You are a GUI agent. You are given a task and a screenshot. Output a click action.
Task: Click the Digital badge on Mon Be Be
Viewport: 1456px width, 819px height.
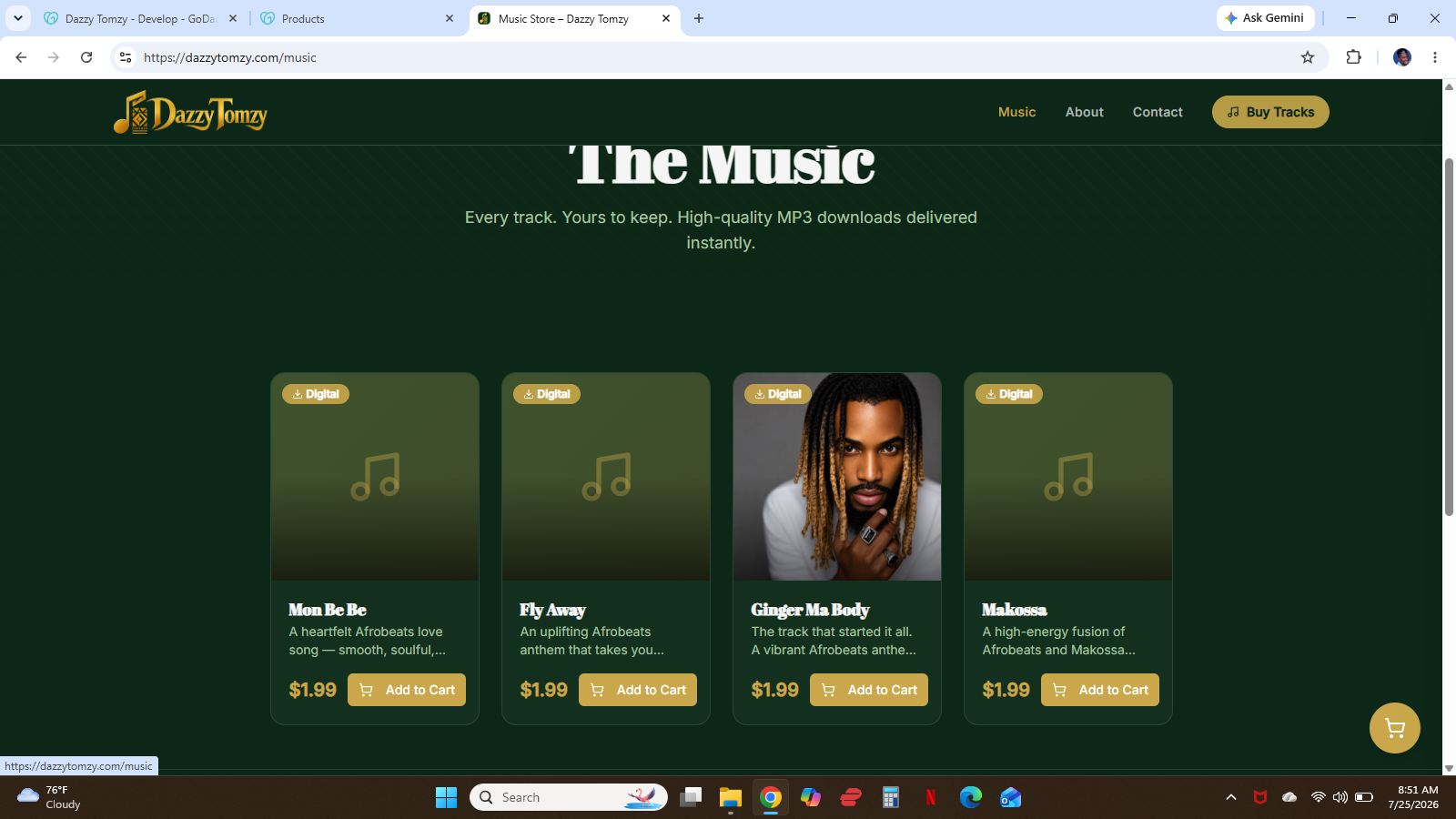[x=316, y=394]
